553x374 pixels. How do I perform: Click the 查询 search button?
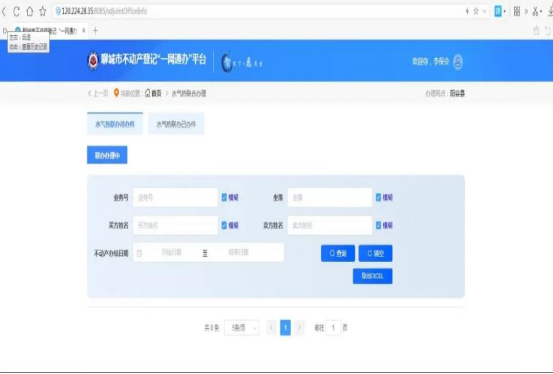pyautogui.click(x=338, y=253)
